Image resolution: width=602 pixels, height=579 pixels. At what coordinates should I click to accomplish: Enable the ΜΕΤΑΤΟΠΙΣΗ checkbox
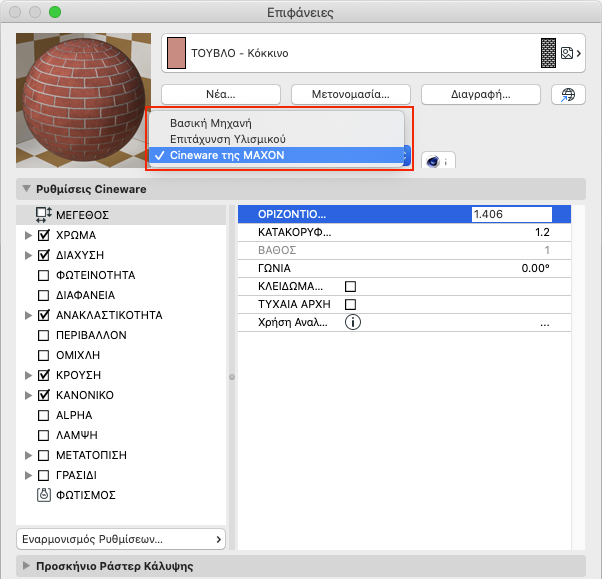coord(44,455)
